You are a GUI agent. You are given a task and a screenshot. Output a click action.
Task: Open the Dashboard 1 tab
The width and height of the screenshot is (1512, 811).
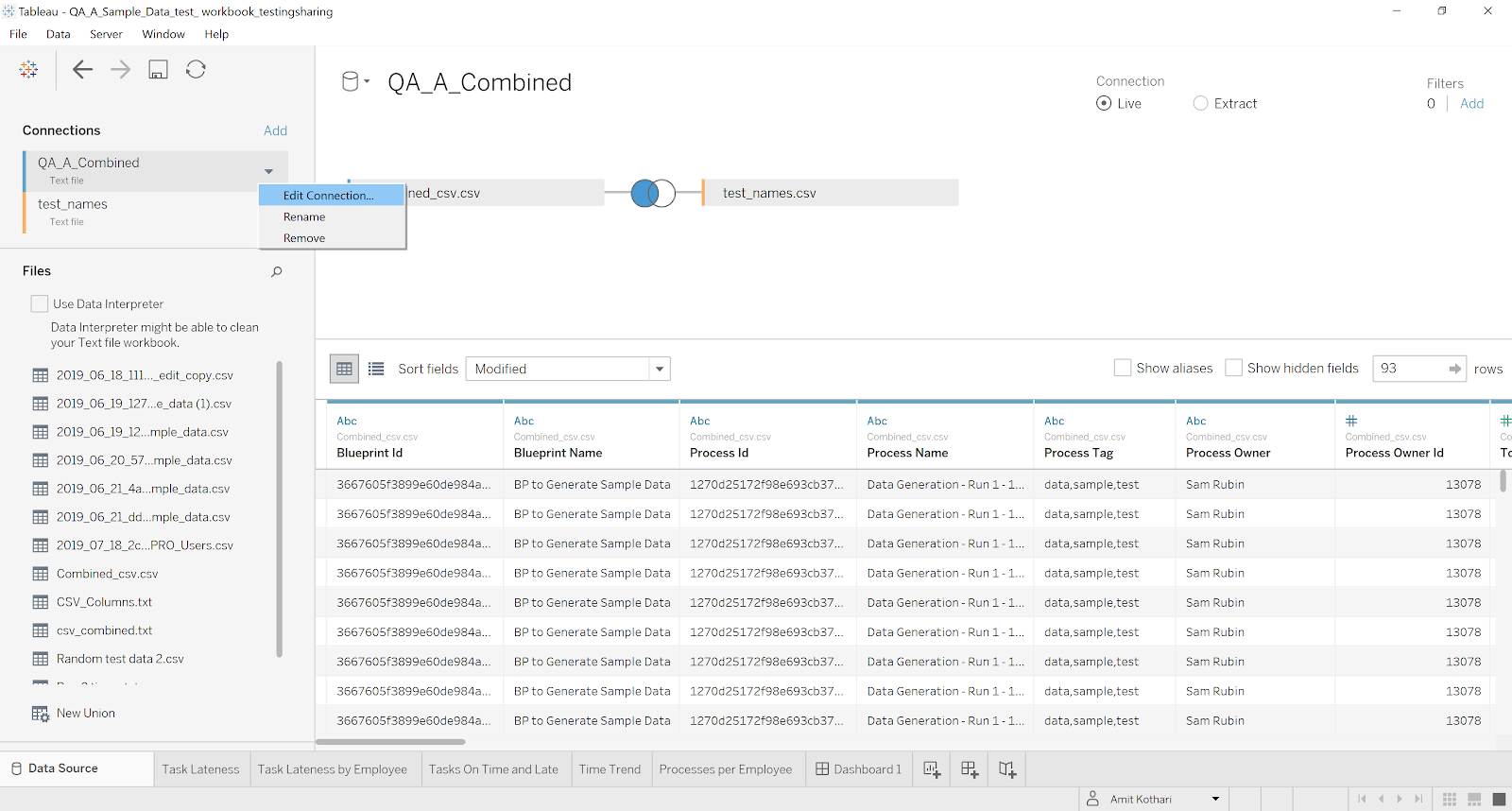[858, 769]
